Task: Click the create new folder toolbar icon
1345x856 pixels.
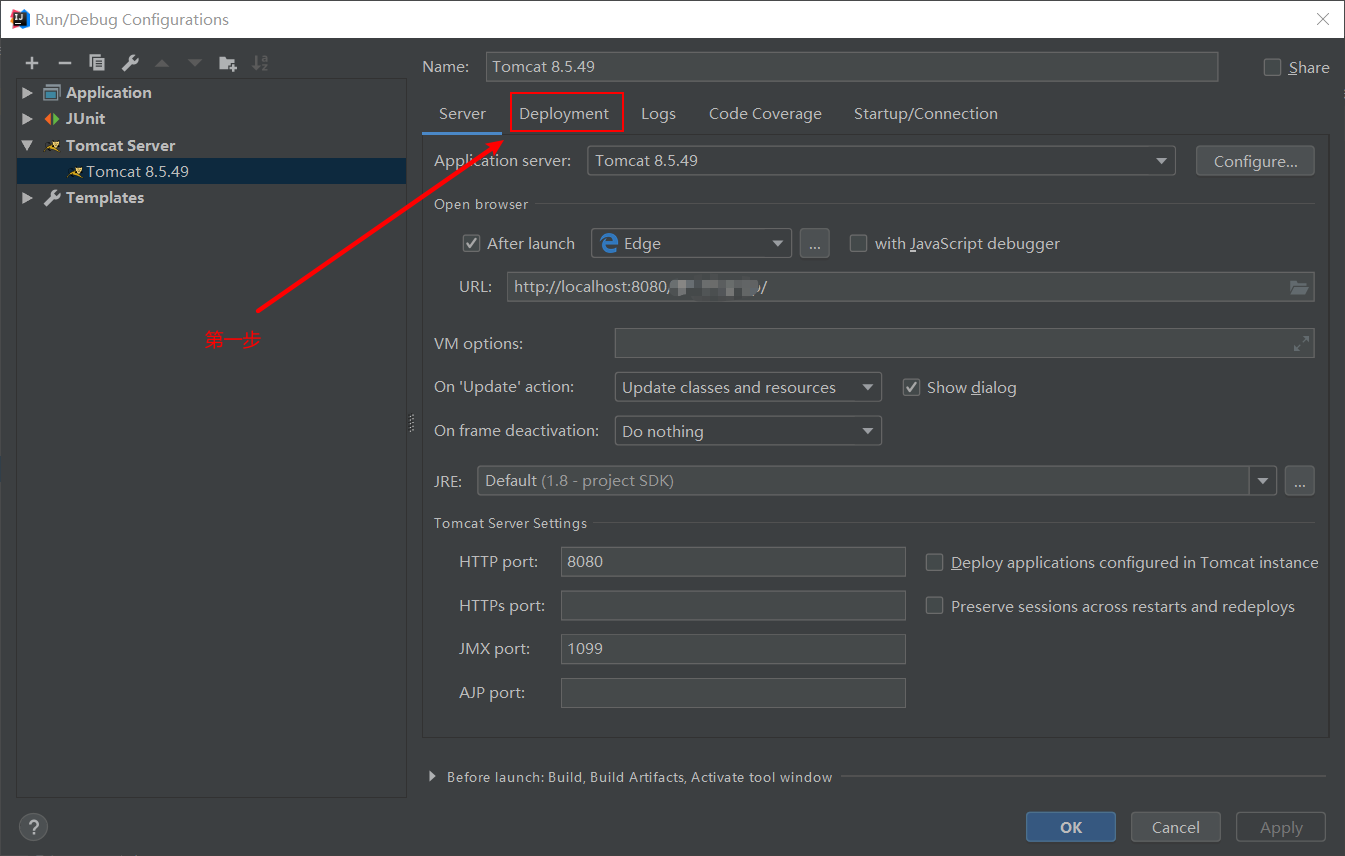Action: (228, 63)
